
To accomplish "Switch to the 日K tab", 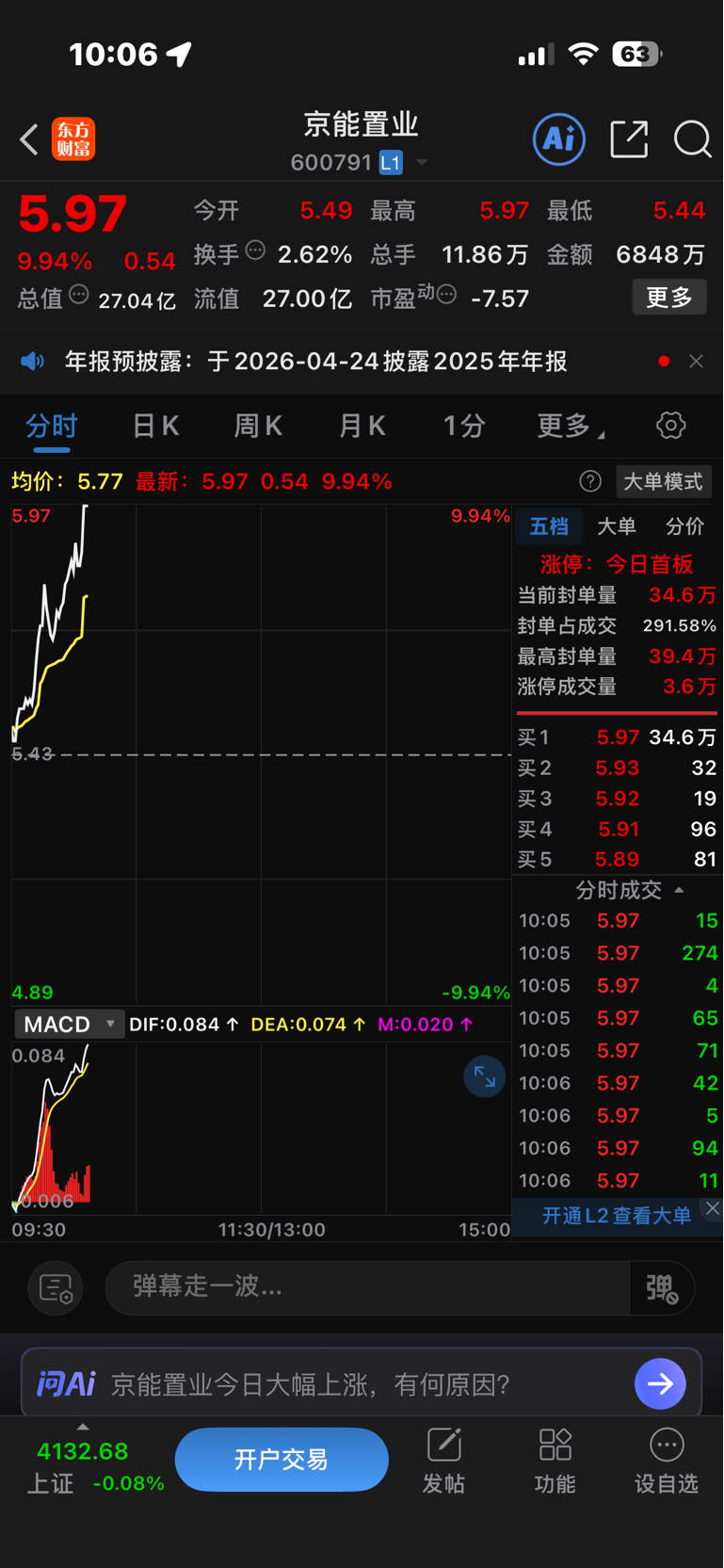I will tap(155, 426).
